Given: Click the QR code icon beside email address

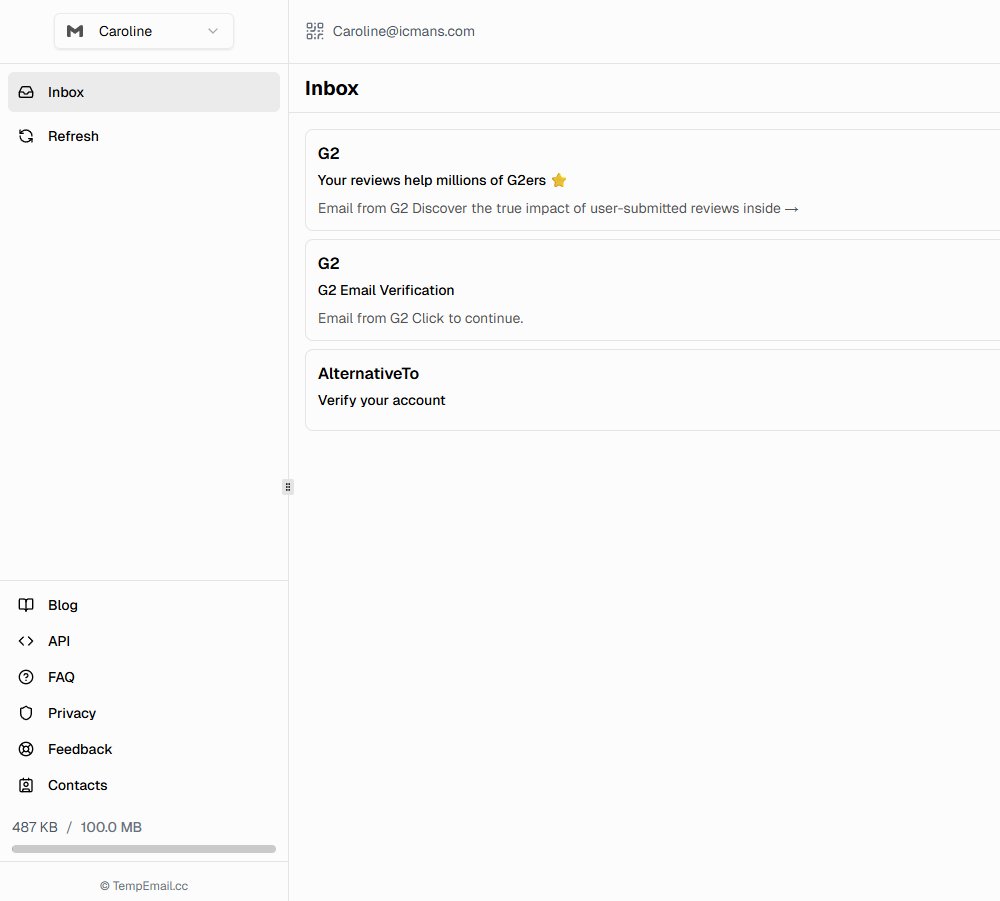Looking at the screenshot, I should 314,31.
